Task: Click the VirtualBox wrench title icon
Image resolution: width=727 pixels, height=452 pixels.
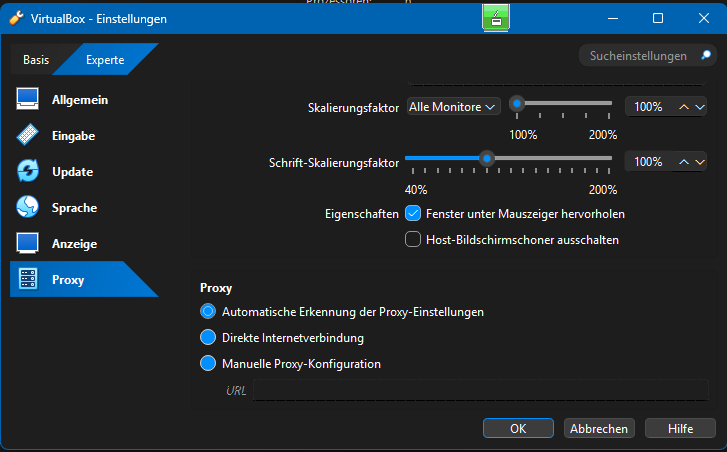Action: pos(16,19)
